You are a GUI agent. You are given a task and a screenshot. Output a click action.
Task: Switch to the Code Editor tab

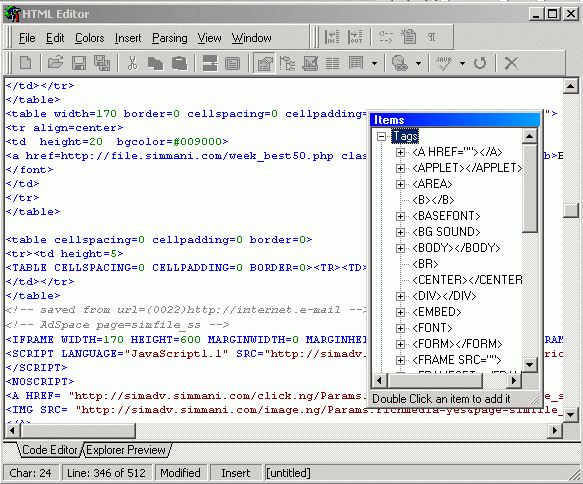click(x=49, y=450)
